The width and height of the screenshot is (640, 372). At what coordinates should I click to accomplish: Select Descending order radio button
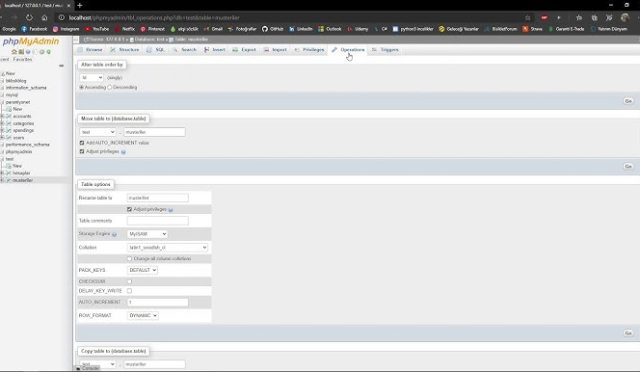(109, 87)
